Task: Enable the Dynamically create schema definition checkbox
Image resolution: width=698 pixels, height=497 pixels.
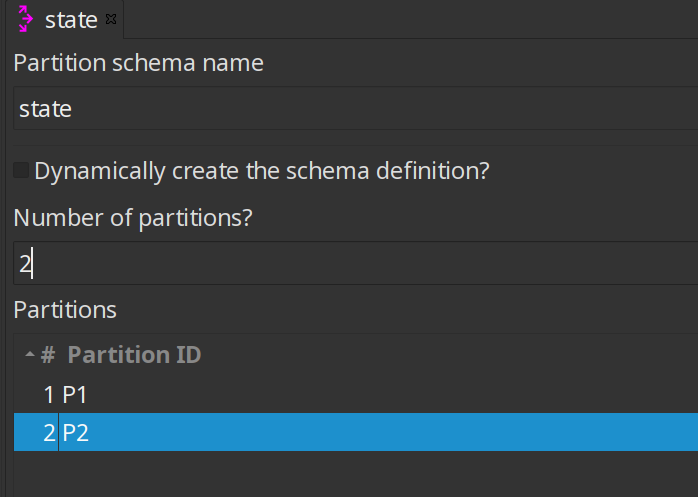Action: pos(21,171)
